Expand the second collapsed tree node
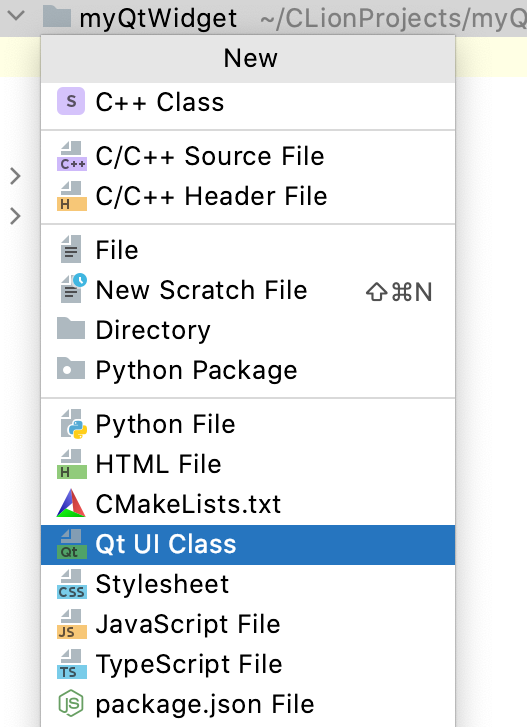 point(15,216)
